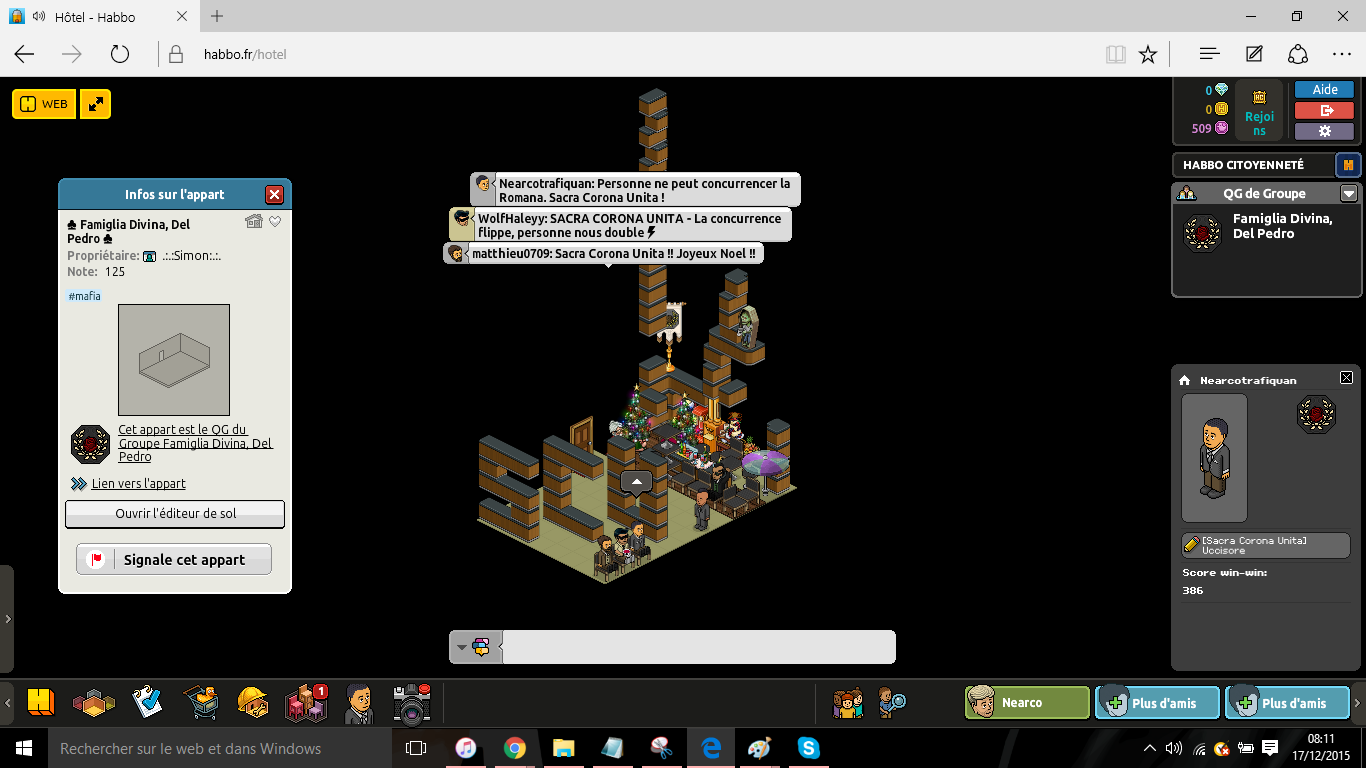Click the matthieu0709 chat bubble
Screen dimensions: 1366x768
click(x=604, y=254)
